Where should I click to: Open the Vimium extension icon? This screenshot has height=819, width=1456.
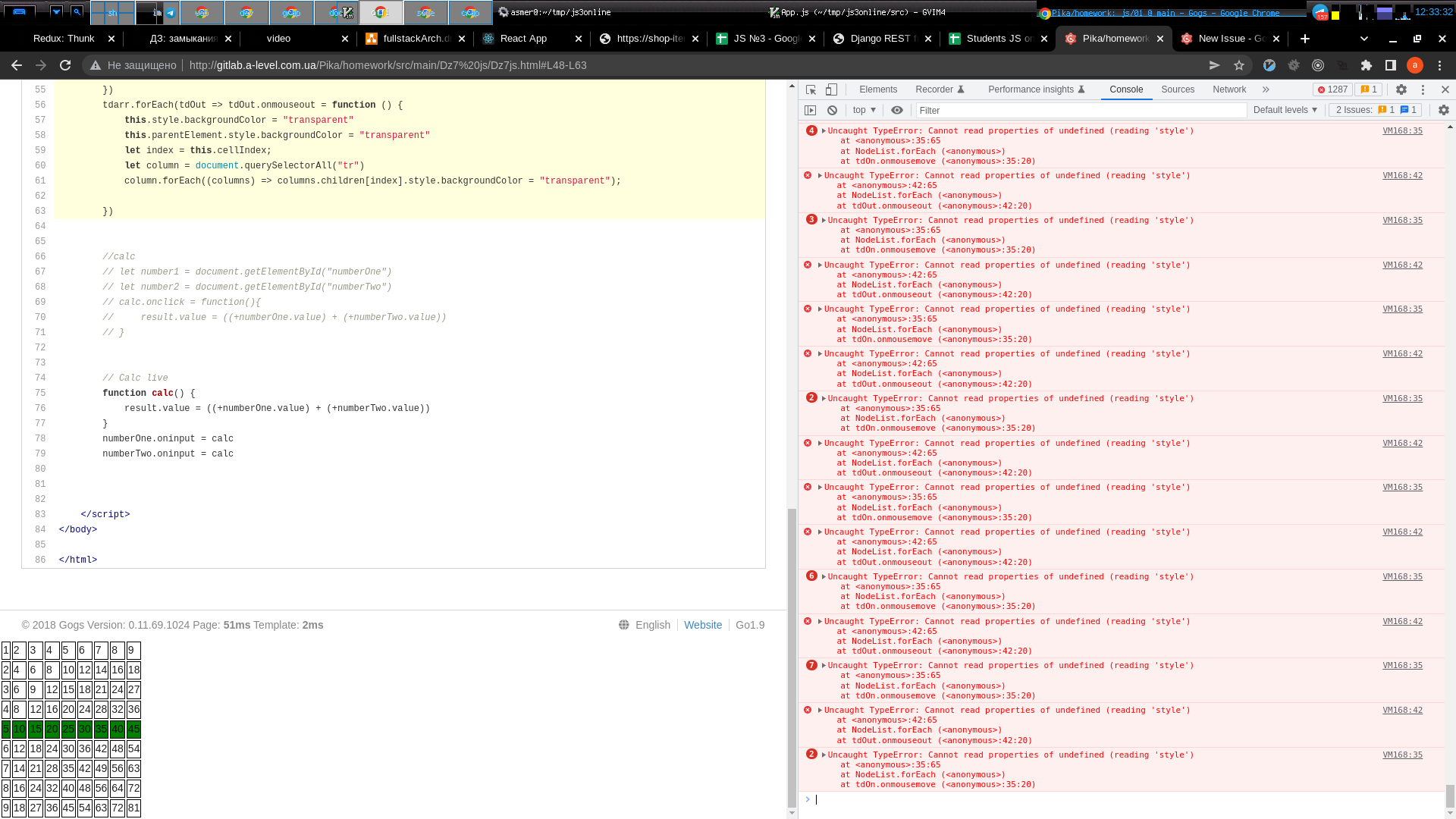[1269, 65]
